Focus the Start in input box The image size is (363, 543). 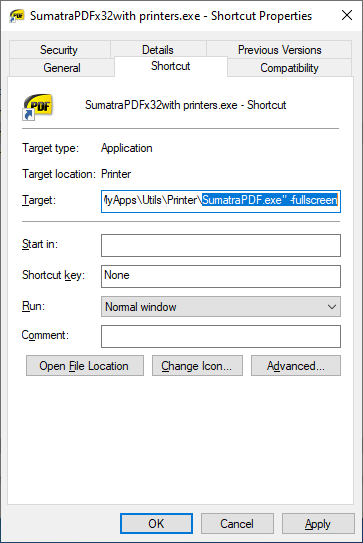221,246
